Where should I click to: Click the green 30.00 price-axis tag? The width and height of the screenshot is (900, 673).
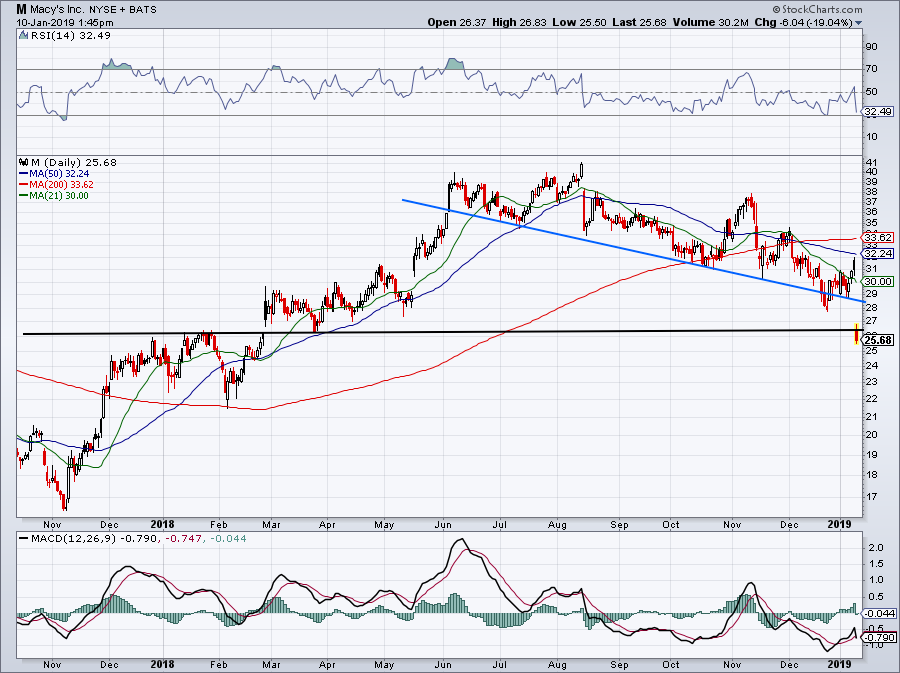(x=878, y=281)
